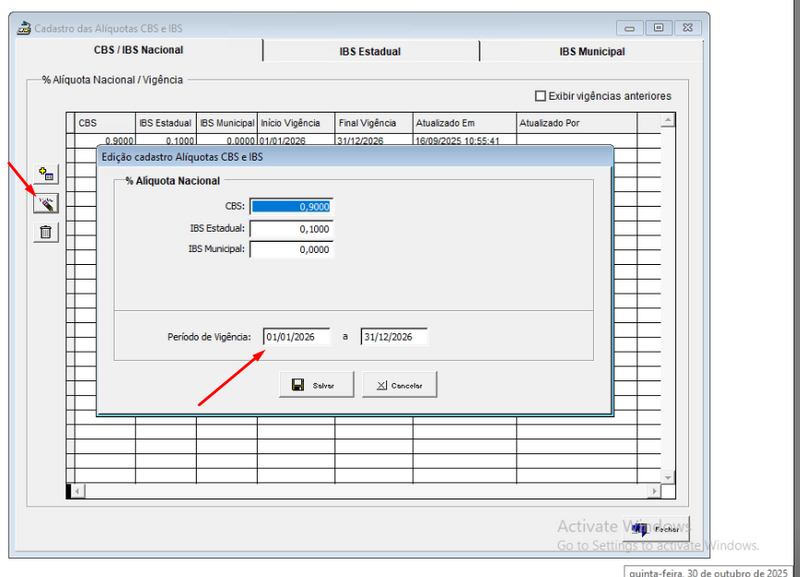Focus the IBS Estadual input field
800x577 pixels.
pos(291,229)
